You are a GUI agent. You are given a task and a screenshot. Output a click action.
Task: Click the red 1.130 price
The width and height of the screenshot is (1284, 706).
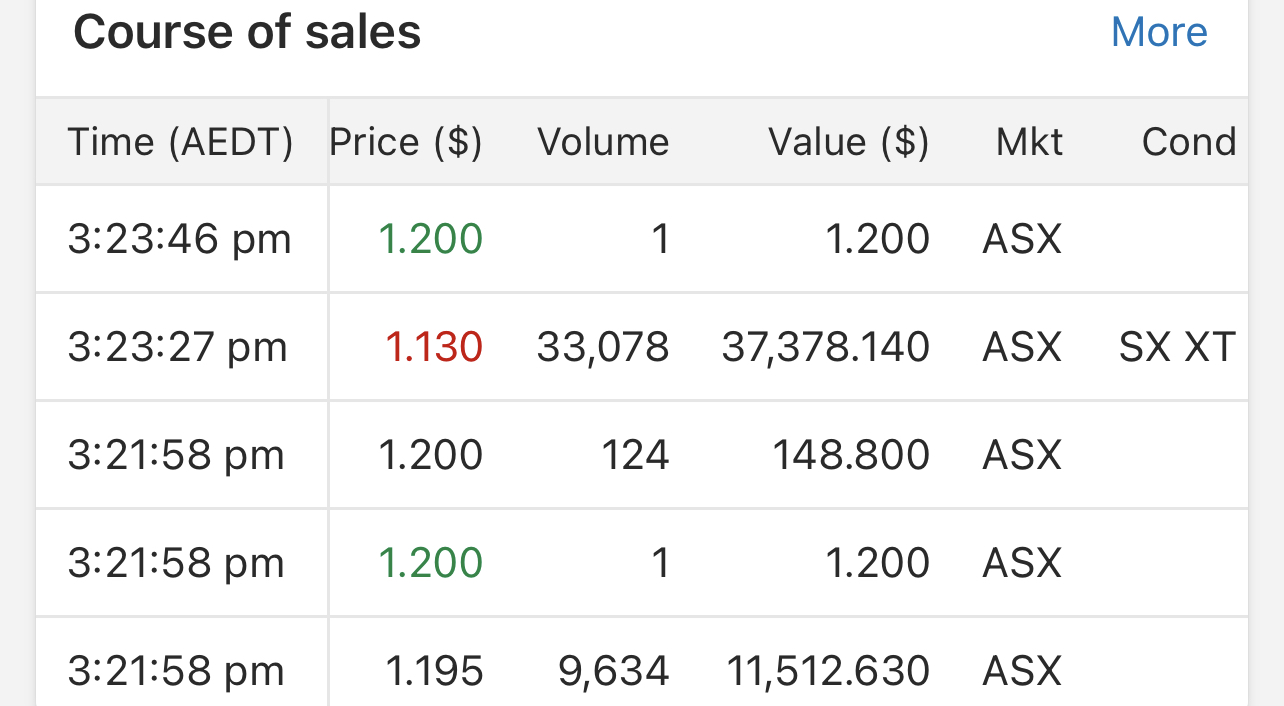tap(434, 347)
